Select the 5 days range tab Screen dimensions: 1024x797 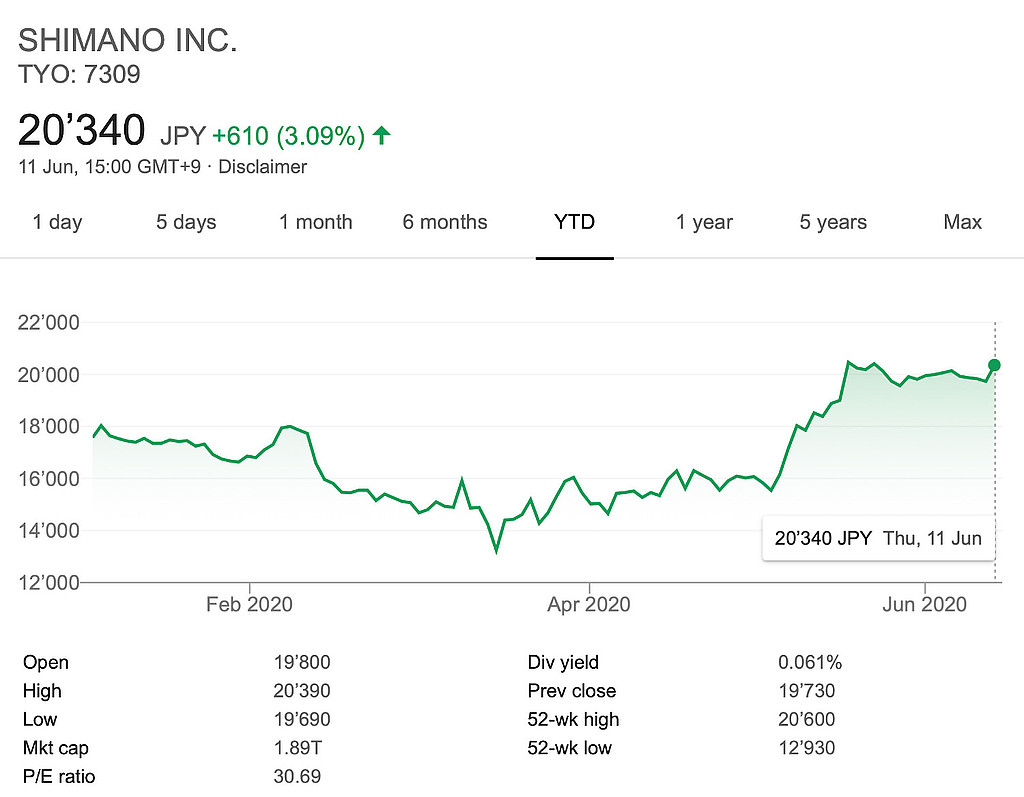[186, 222]
